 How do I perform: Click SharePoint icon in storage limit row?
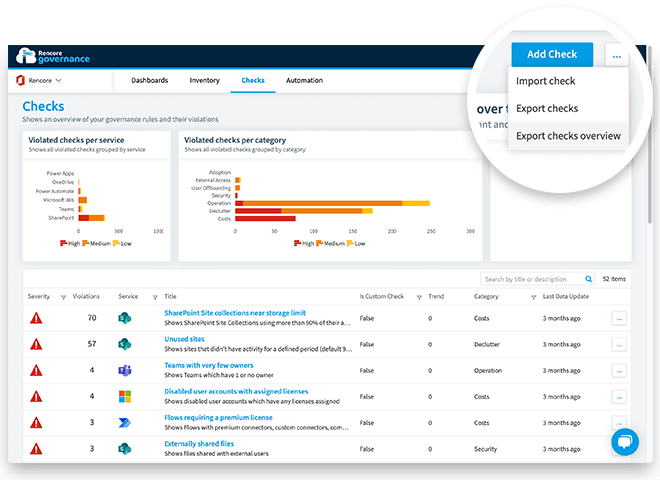(125, 318)
